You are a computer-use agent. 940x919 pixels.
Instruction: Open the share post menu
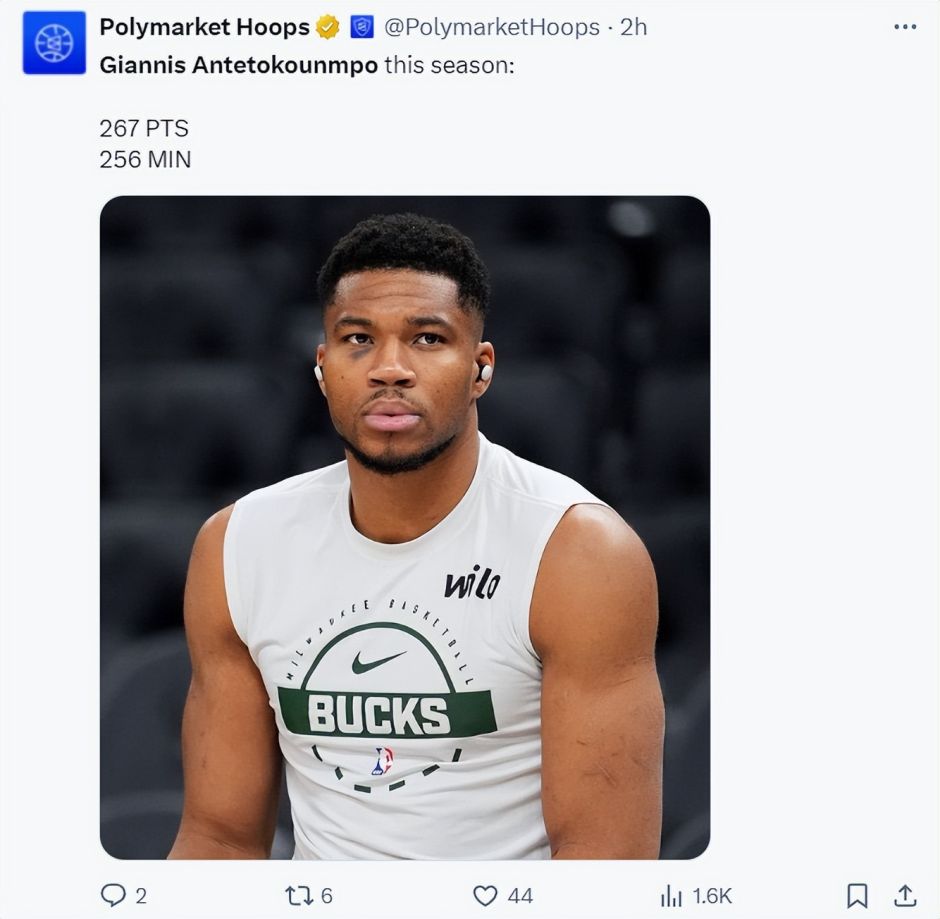pyautogui.click(x=905, y=895)
